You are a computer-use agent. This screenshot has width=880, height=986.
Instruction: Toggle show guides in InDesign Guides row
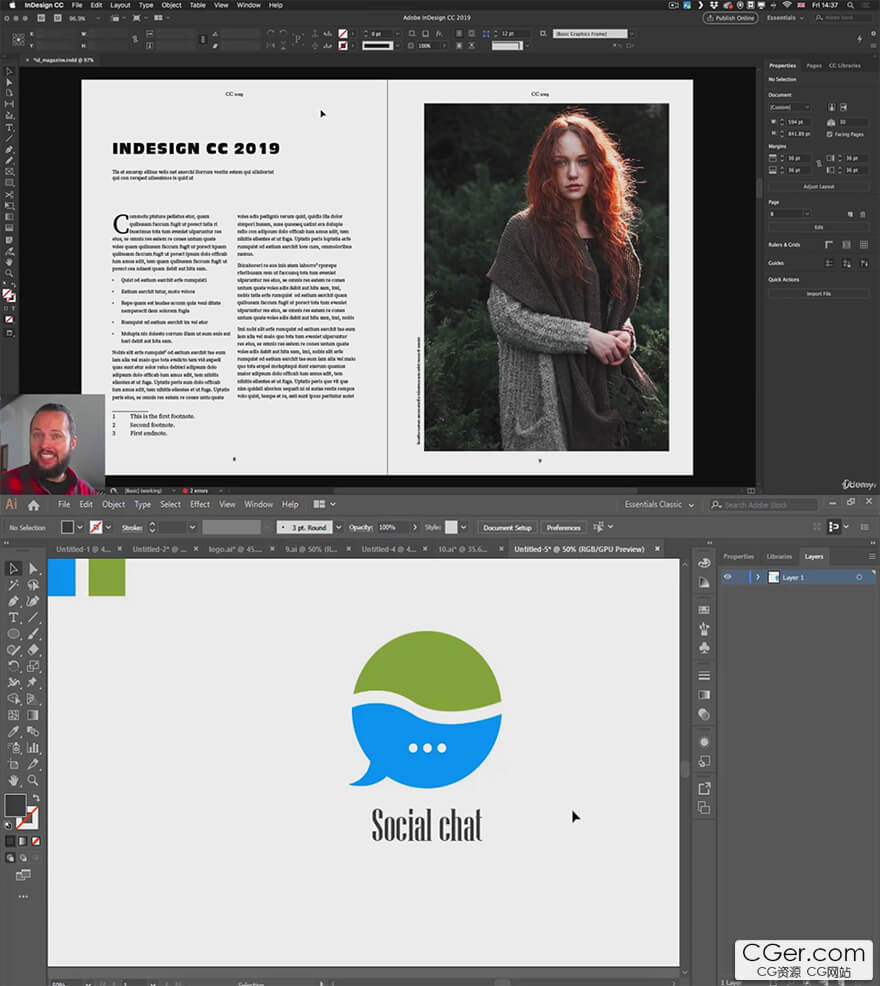829,263
